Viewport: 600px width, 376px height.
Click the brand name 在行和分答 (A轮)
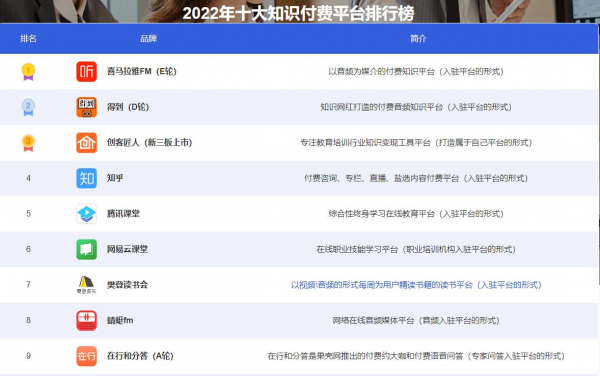140,356
